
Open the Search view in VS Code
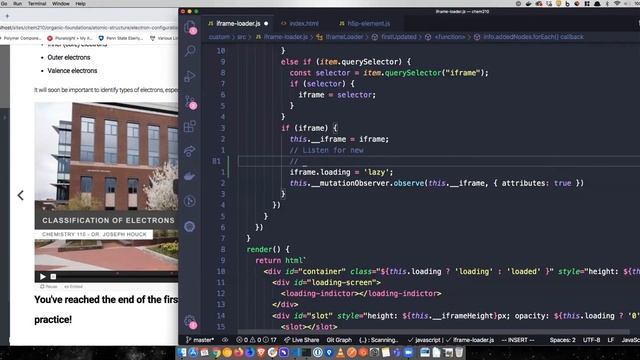(x=190, y=51)
